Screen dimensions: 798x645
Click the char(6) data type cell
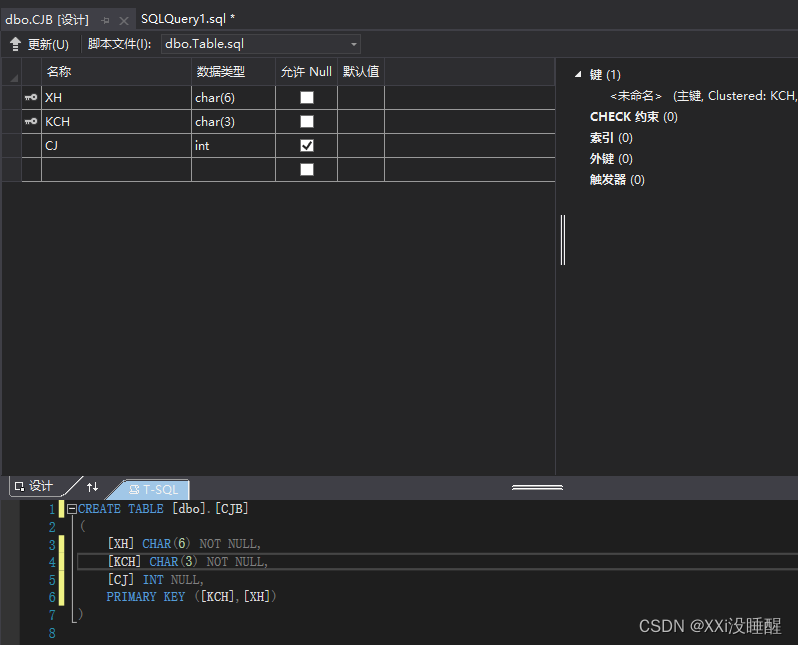click(233, 97)
